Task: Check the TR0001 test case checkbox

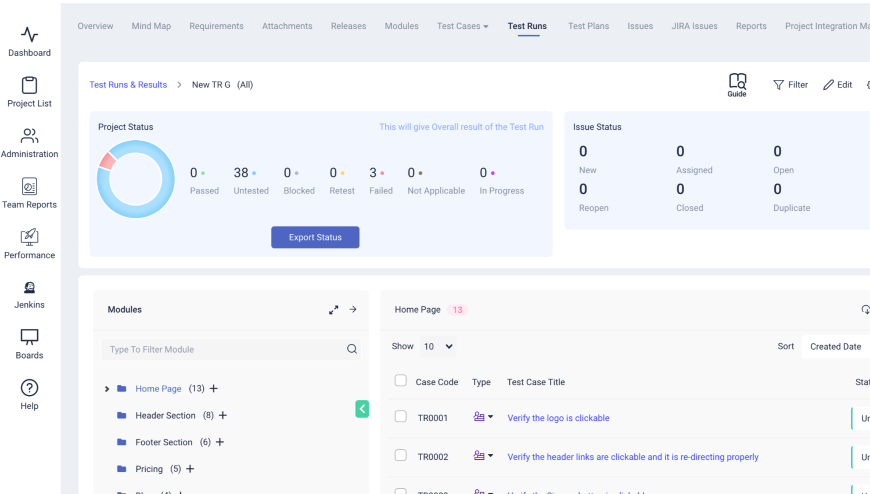Action: click(401, 417)
